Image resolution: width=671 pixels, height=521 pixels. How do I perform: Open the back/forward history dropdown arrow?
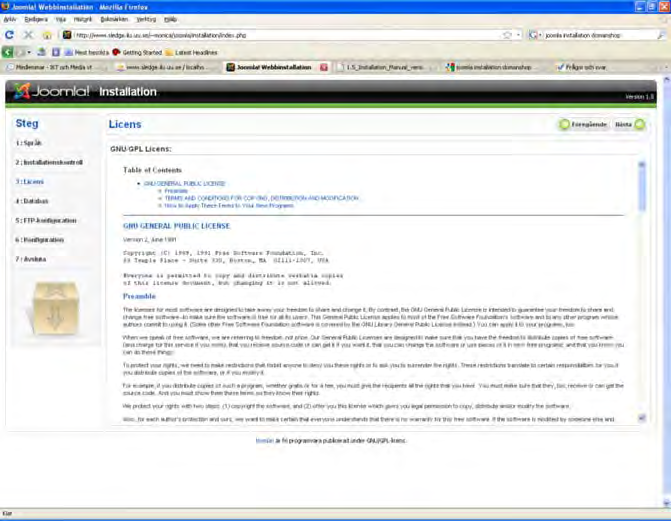click(29, 52)
